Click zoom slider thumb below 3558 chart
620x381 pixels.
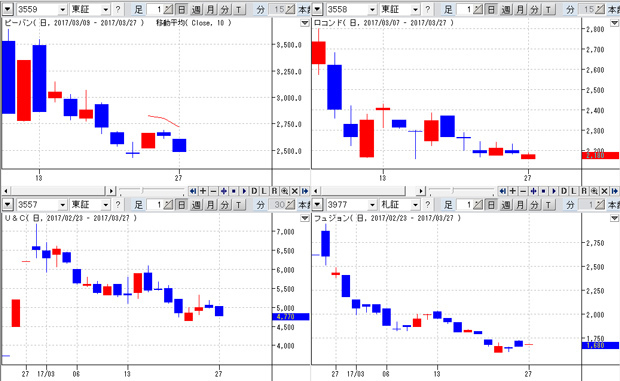coord(452,191)
